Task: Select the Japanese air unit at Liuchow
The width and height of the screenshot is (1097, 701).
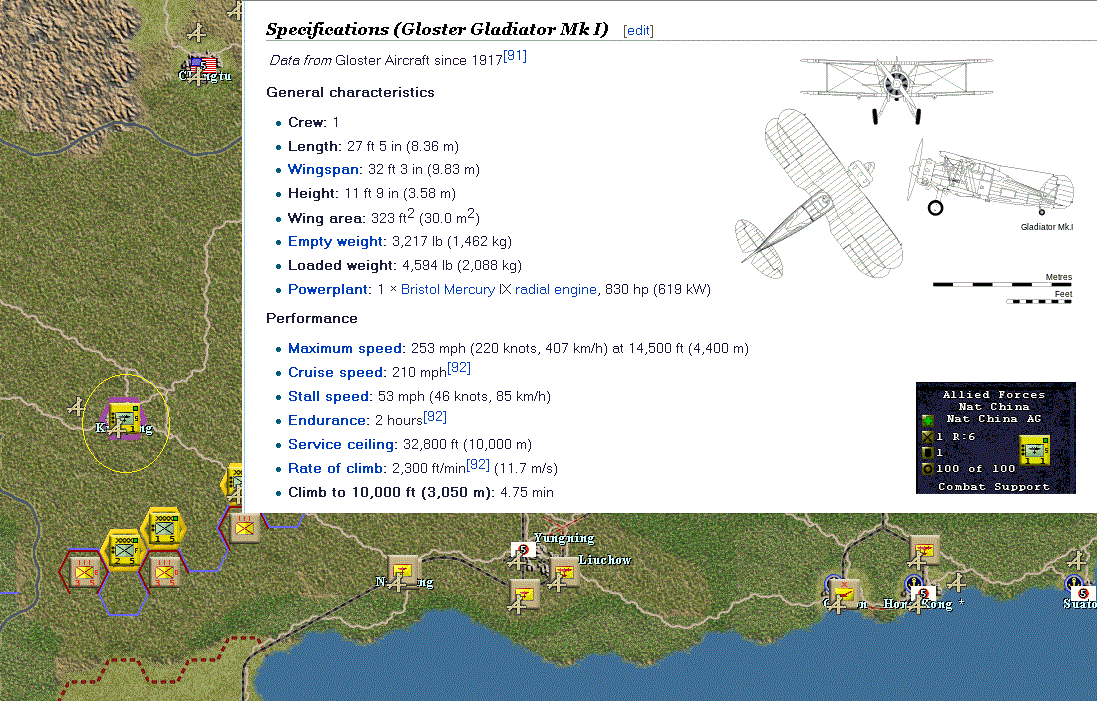Action: click(564, 572)
